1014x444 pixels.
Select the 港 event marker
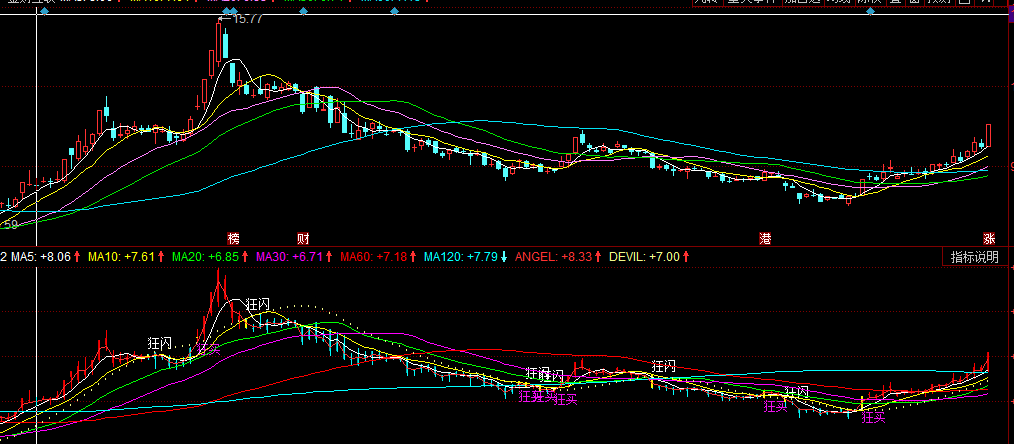[766, 239]
